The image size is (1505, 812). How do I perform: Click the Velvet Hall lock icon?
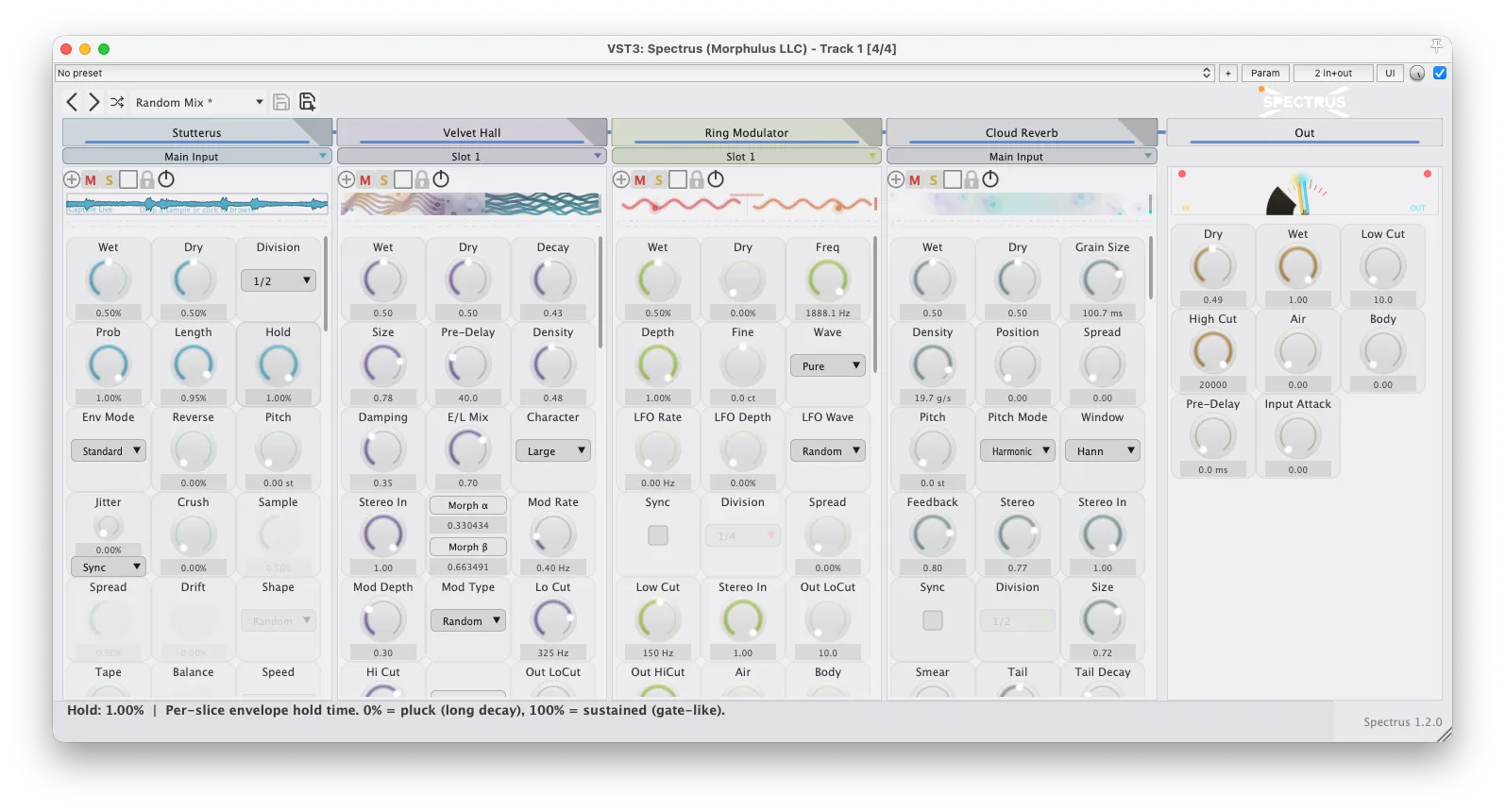pos(422,179)
